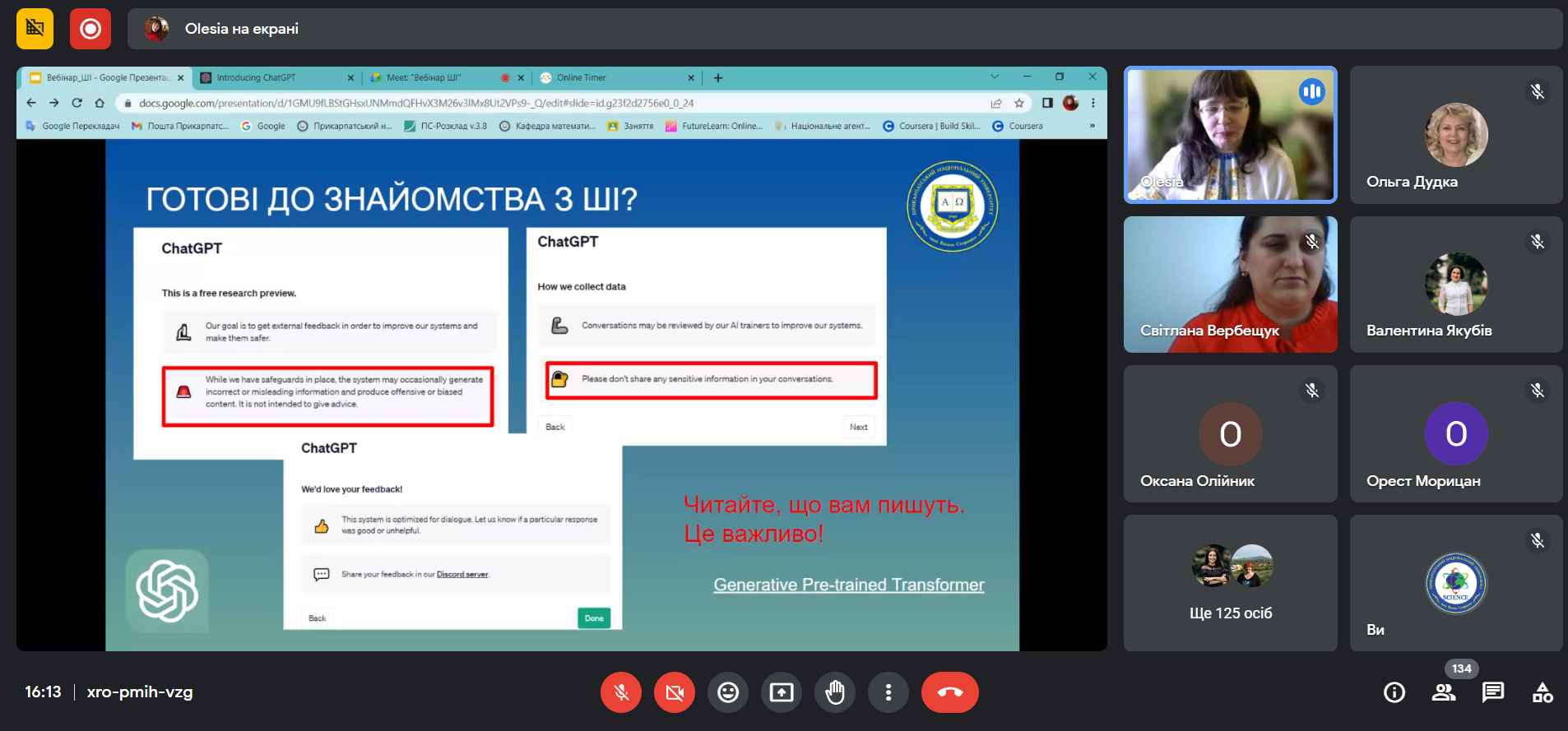Image resolution: width=1568 pixels, height=731 pixels.
Task: Expand the 'Ще 125 осіб' participants tile
Action: 1231,582
